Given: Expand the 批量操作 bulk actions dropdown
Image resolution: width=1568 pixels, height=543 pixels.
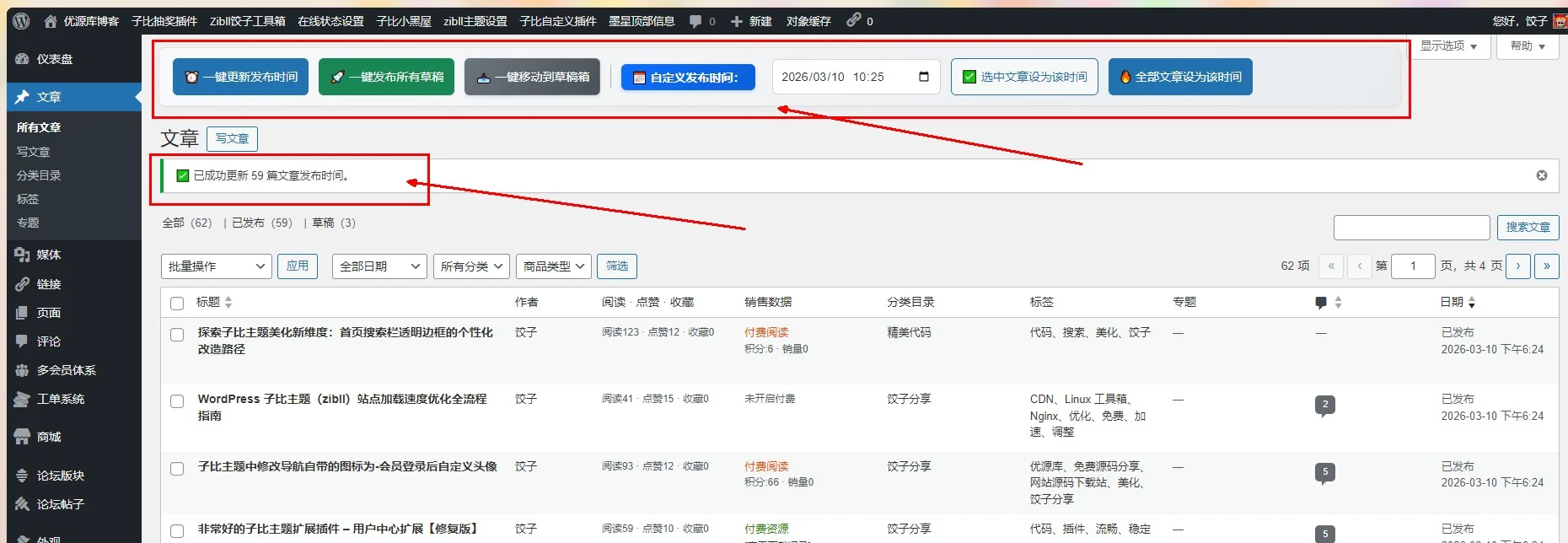Looking at the screenshot, I should (217, 266).
